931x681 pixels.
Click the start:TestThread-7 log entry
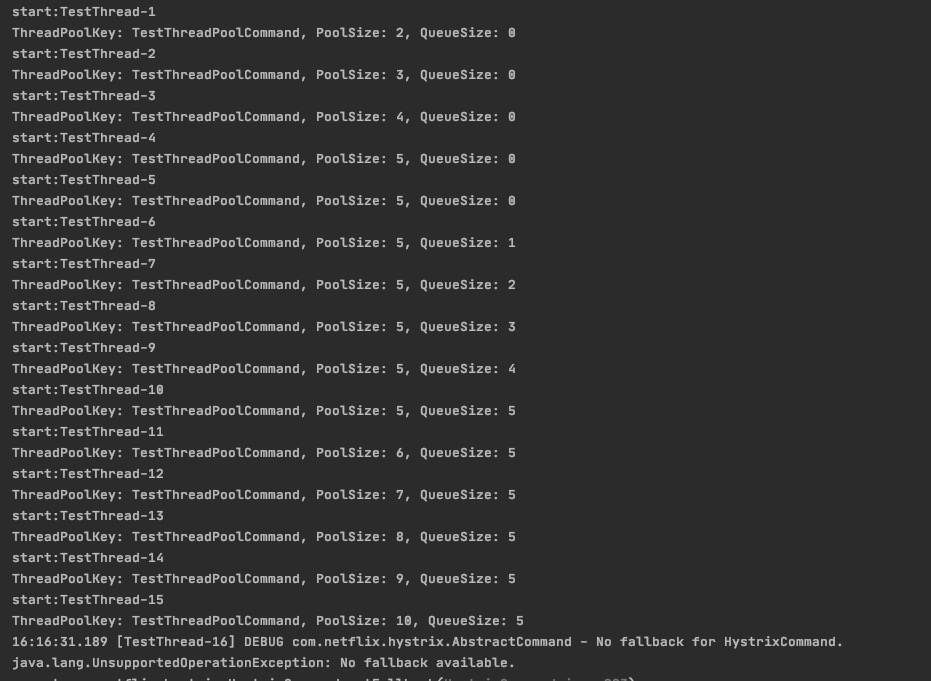click(84, 264)
